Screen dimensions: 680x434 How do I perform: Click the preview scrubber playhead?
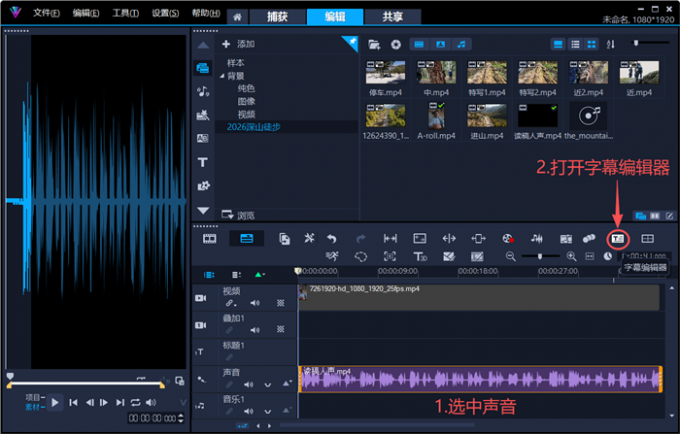10,376
